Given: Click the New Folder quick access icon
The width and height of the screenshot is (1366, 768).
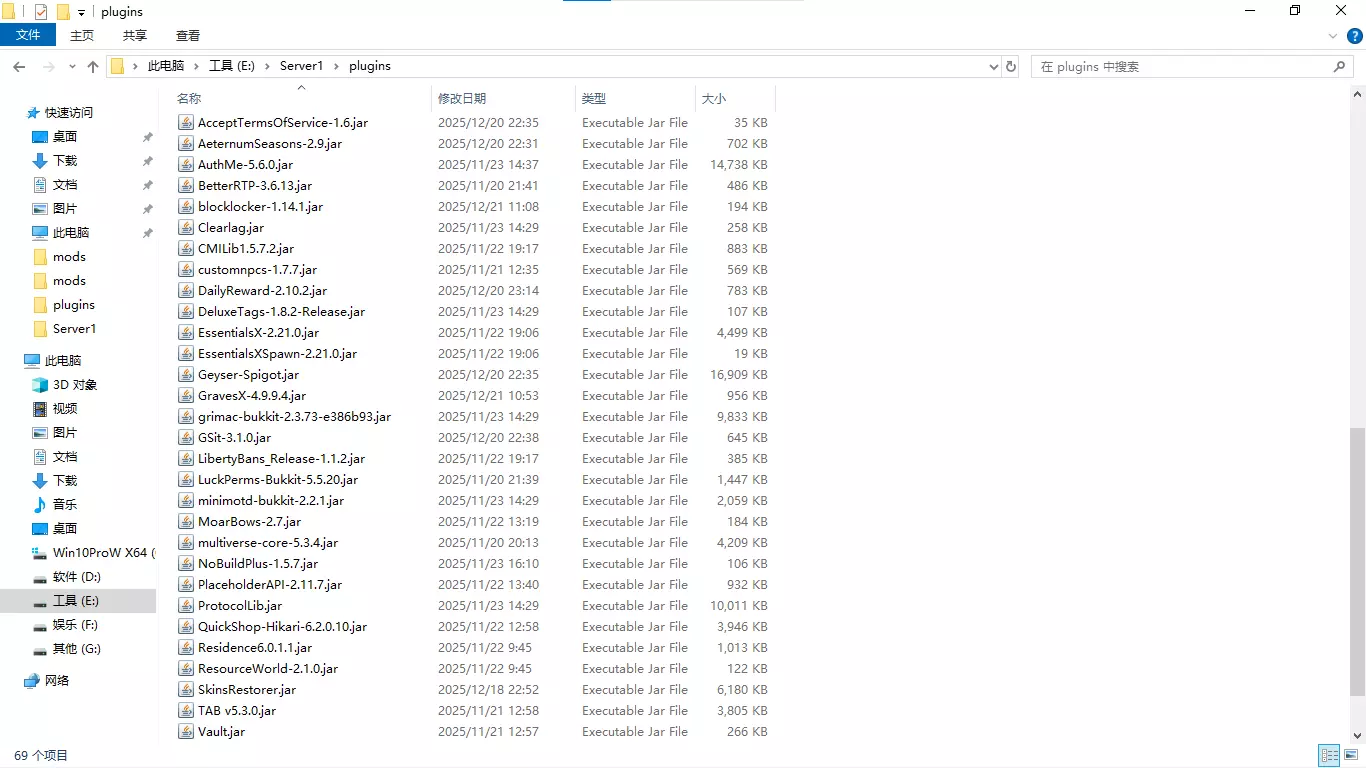Looking at the screenshot, I should (63, 12).
